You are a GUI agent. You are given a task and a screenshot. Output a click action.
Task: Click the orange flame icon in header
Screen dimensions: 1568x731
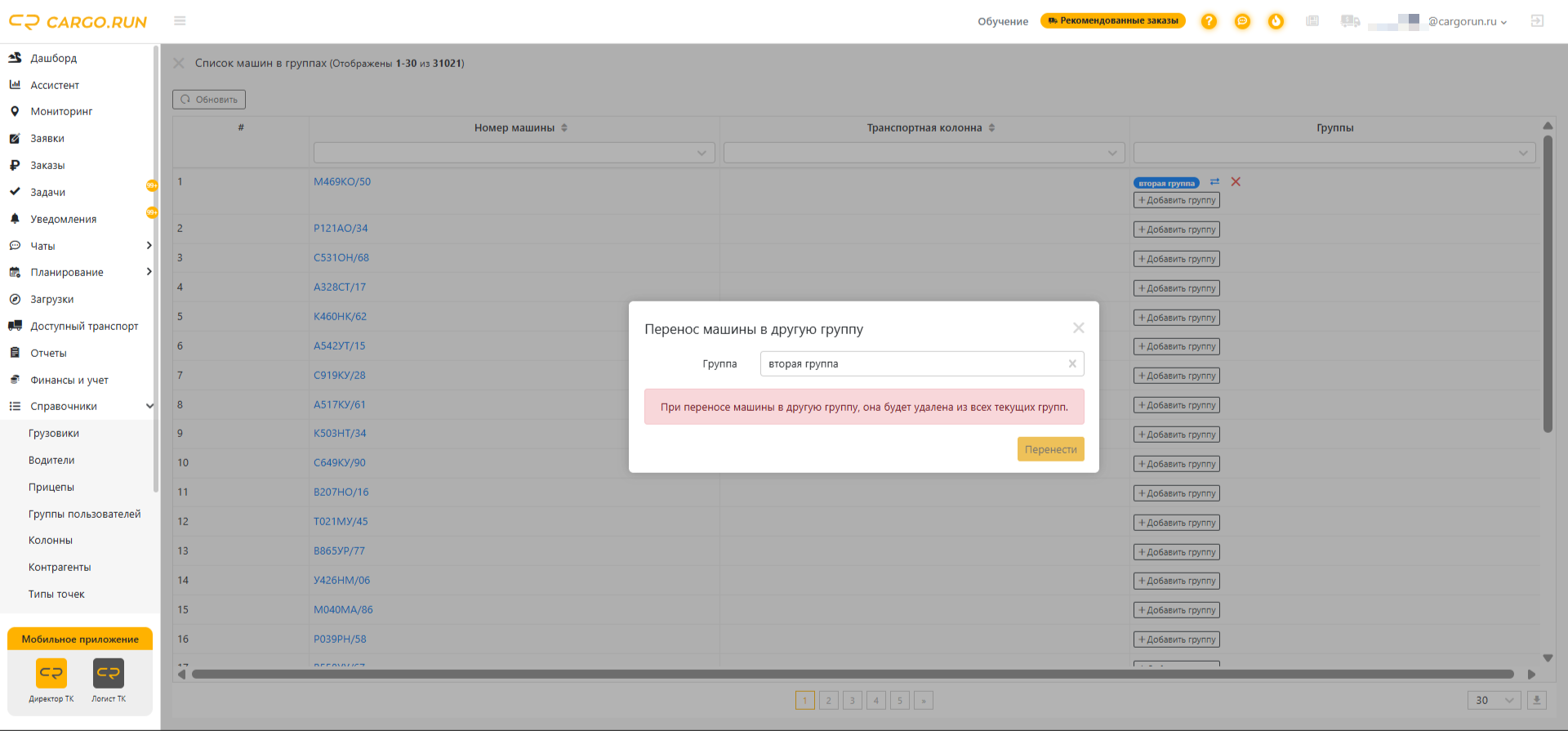1276,21
